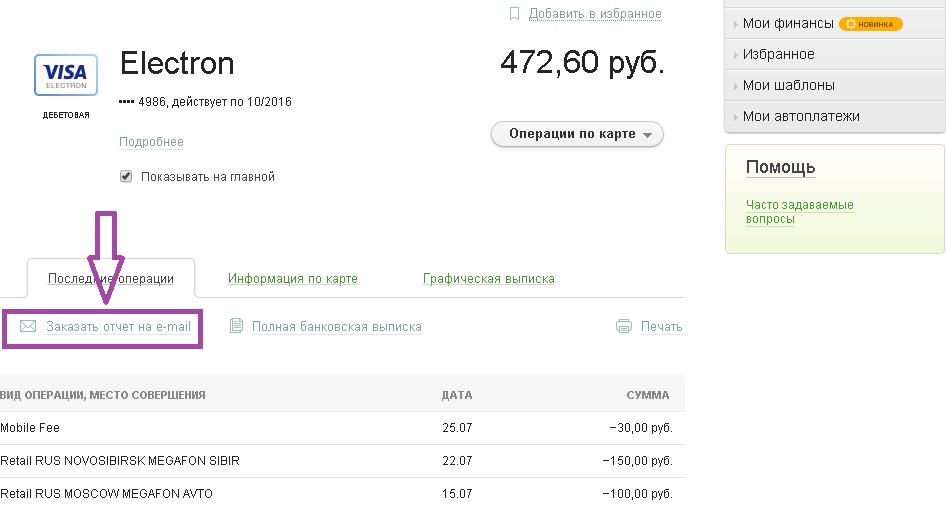This screenshot has height=507, width=946.
Task: Click the Печать link text
Action: [661, 326]
